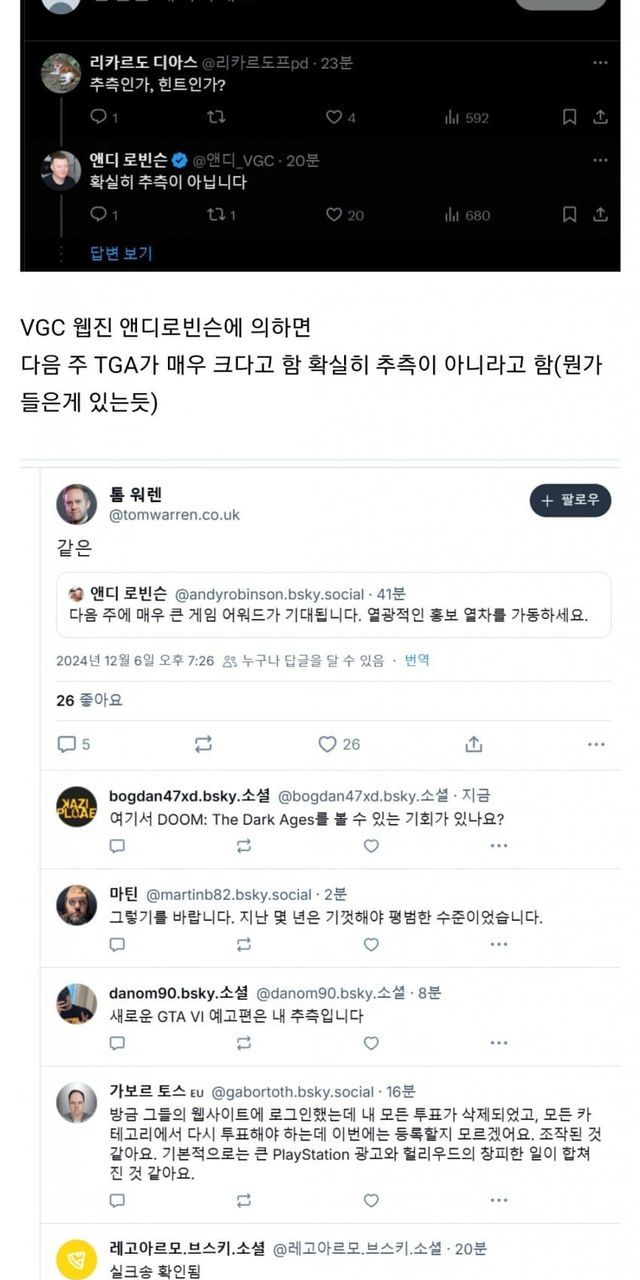
Task: Open 톰 워렌's profile avatar
Action: tap(76, 504)
